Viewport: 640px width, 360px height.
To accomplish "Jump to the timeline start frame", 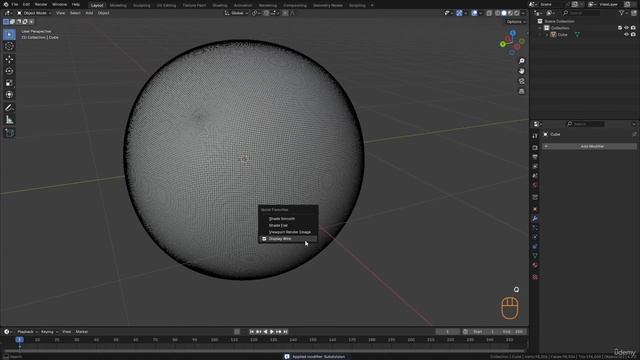I will pyautogui.click(x=252, y=332).
